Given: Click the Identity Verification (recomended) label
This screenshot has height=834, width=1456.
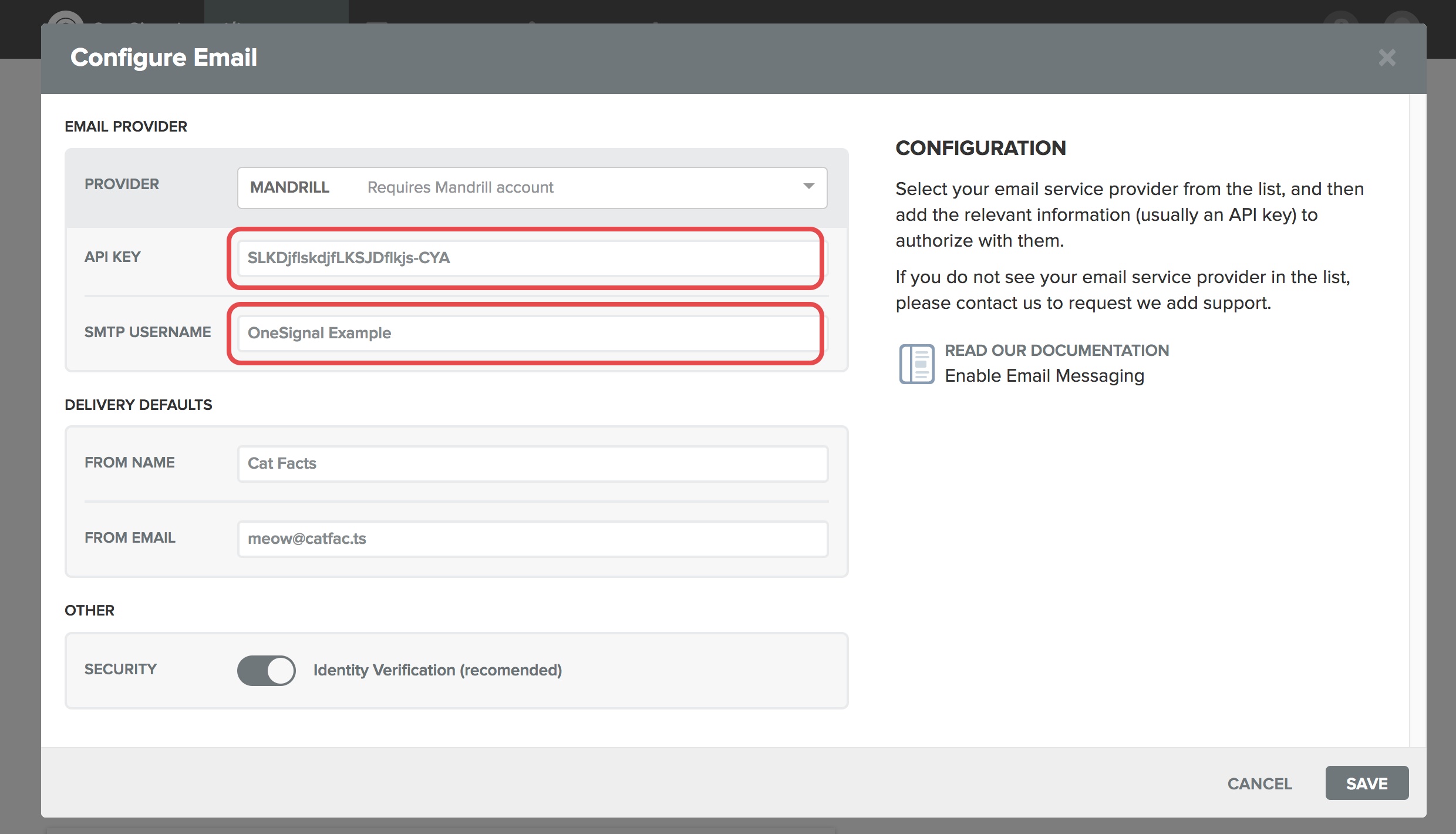Looking at the screenshot, I should tap(437, 670).
